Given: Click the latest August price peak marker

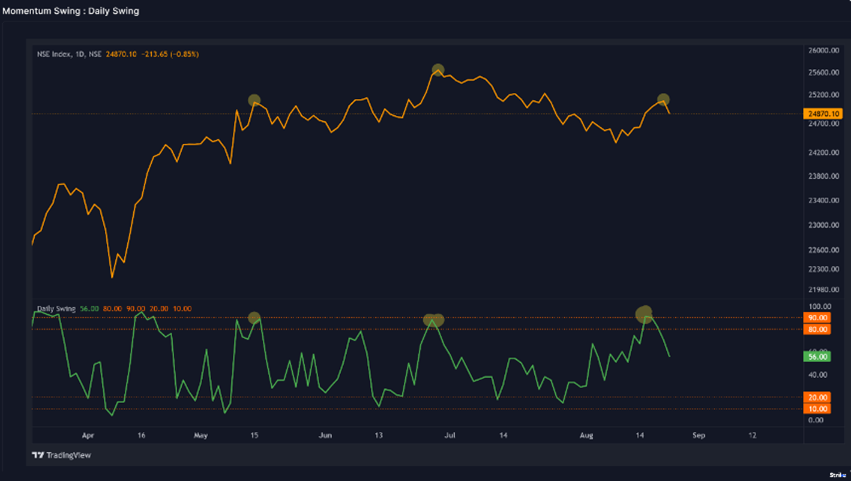Looking at the screenshot, I should pyautogui.click(x=663, y=99).
